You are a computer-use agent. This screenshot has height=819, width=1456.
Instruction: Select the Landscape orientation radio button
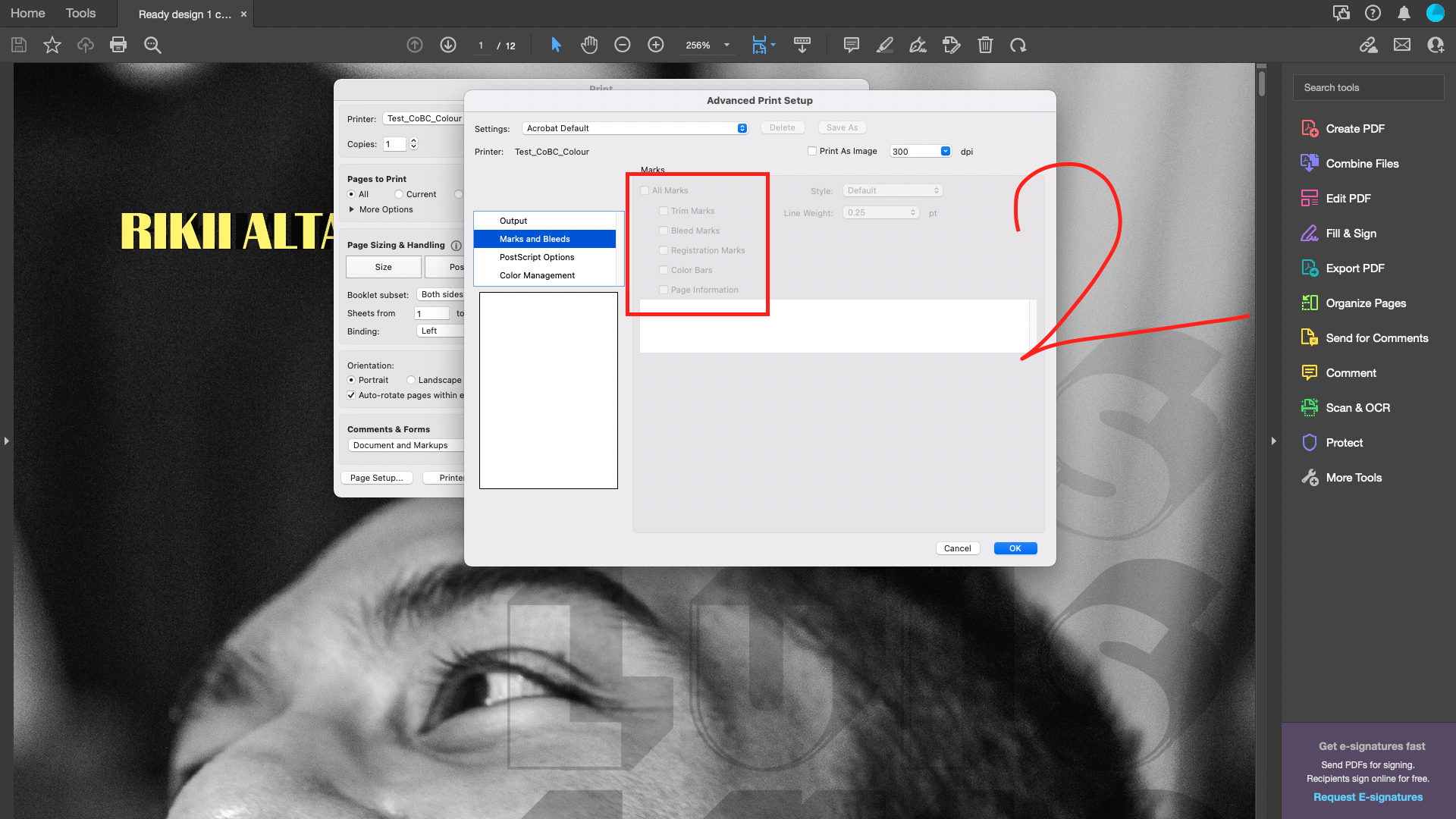click(411, 380)
